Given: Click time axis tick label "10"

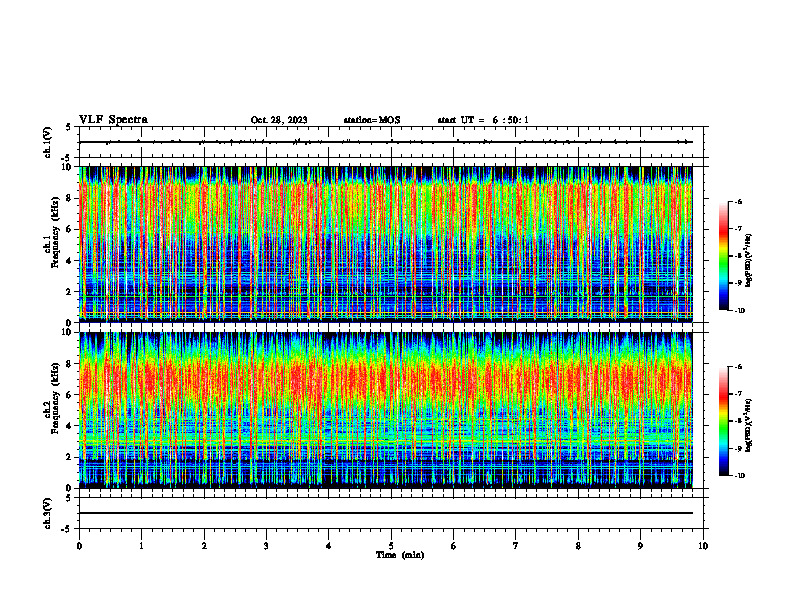Looking at the screenshot, I should 703,546.
